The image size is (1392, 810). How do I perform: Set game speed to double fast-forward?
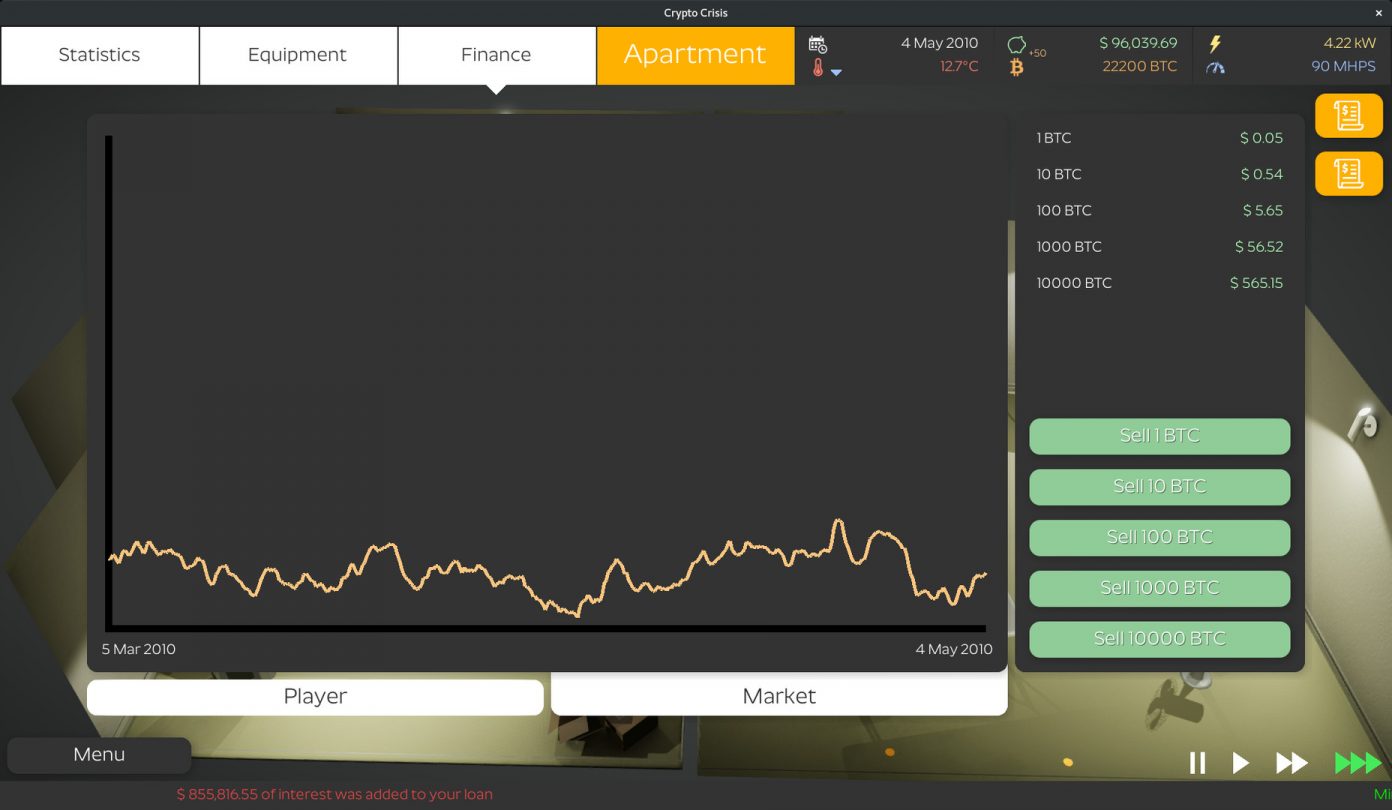1291,763
